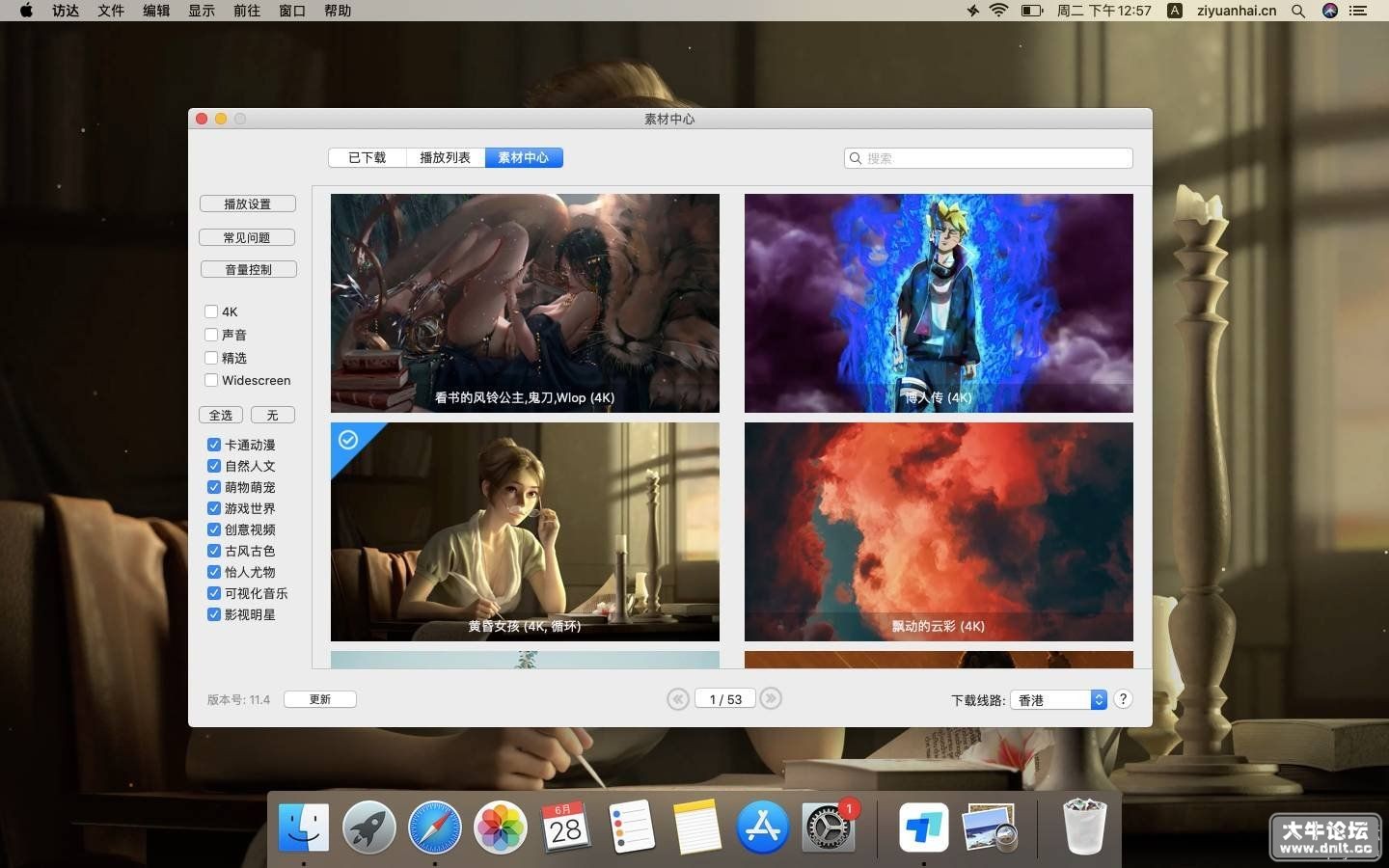Go to next page of wallpapers

770,699
